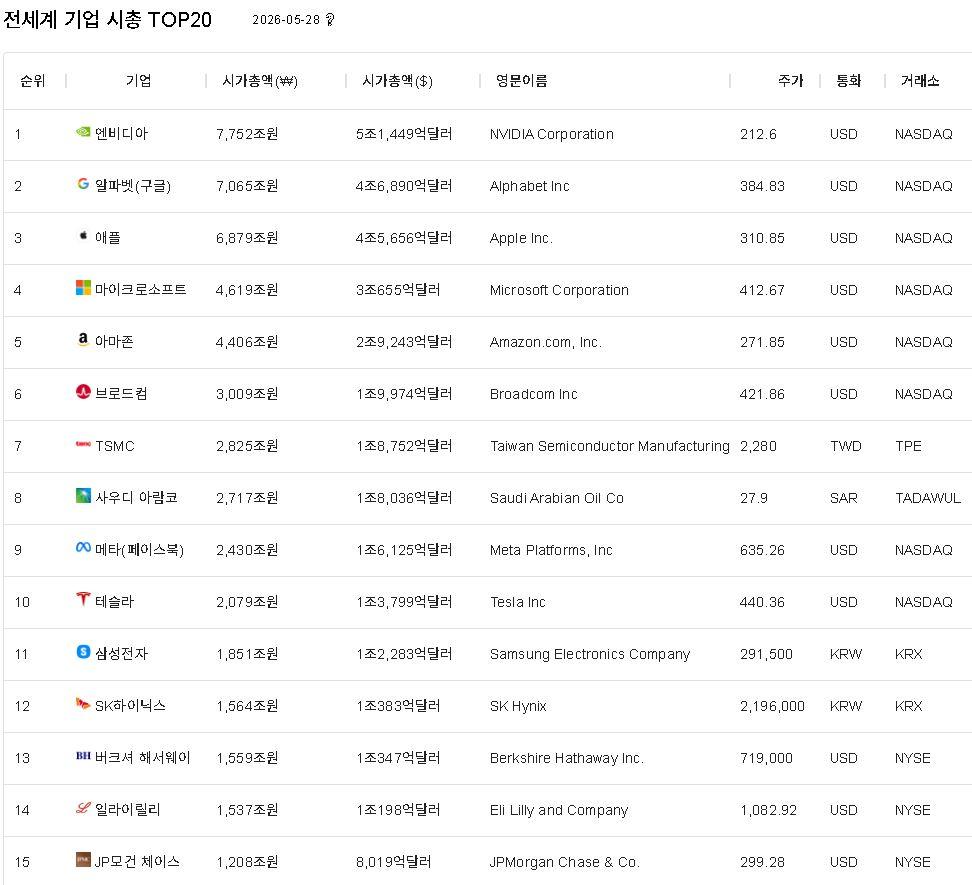Sort by the 주가 column header
Viewport: 972px width, 885px height.
[x=790, y=81]
